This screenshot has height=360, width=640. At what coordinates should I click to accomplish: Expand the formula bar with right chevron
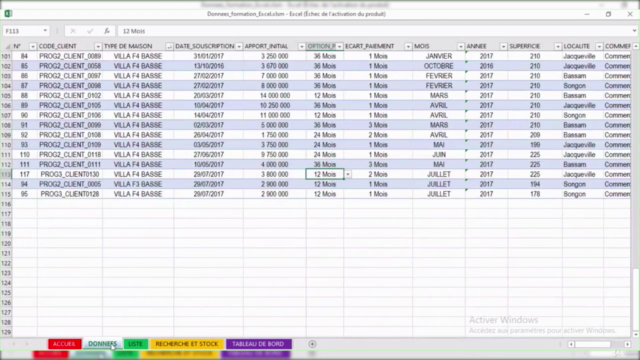[634, 31]
